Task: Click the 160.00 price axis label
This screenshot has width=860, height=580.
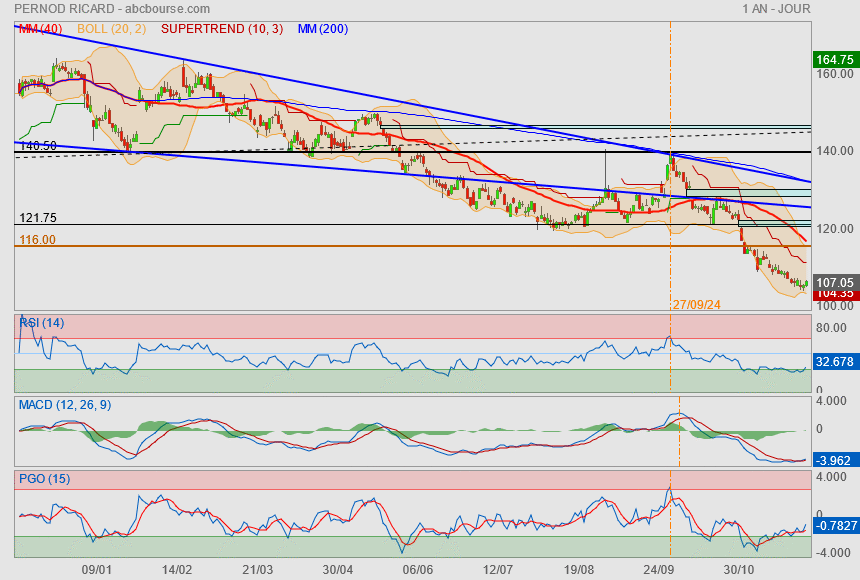Action: pos(835,74)
